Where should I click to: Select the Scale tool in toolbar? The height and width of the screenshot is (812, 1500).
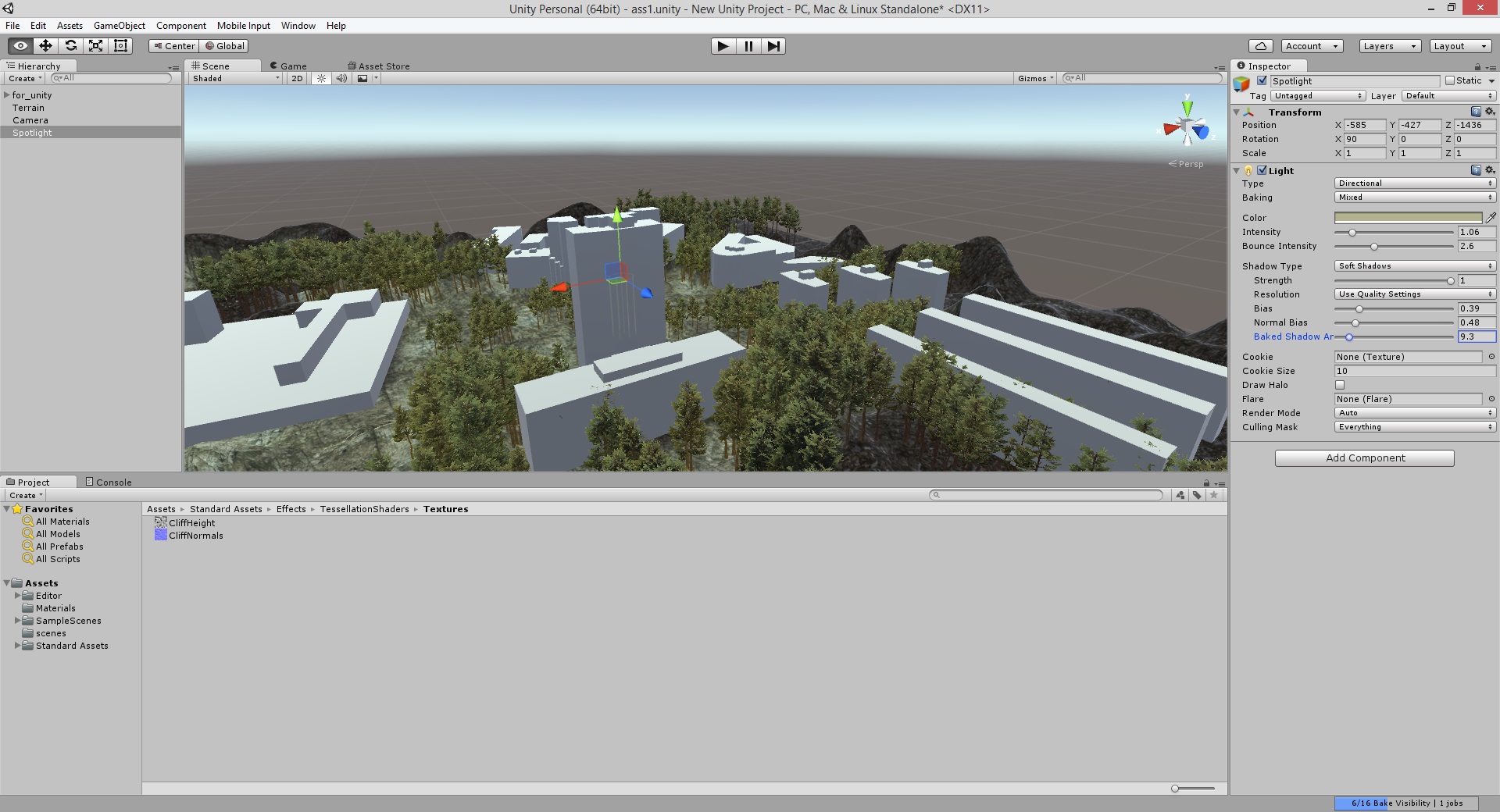coord(95,46)
